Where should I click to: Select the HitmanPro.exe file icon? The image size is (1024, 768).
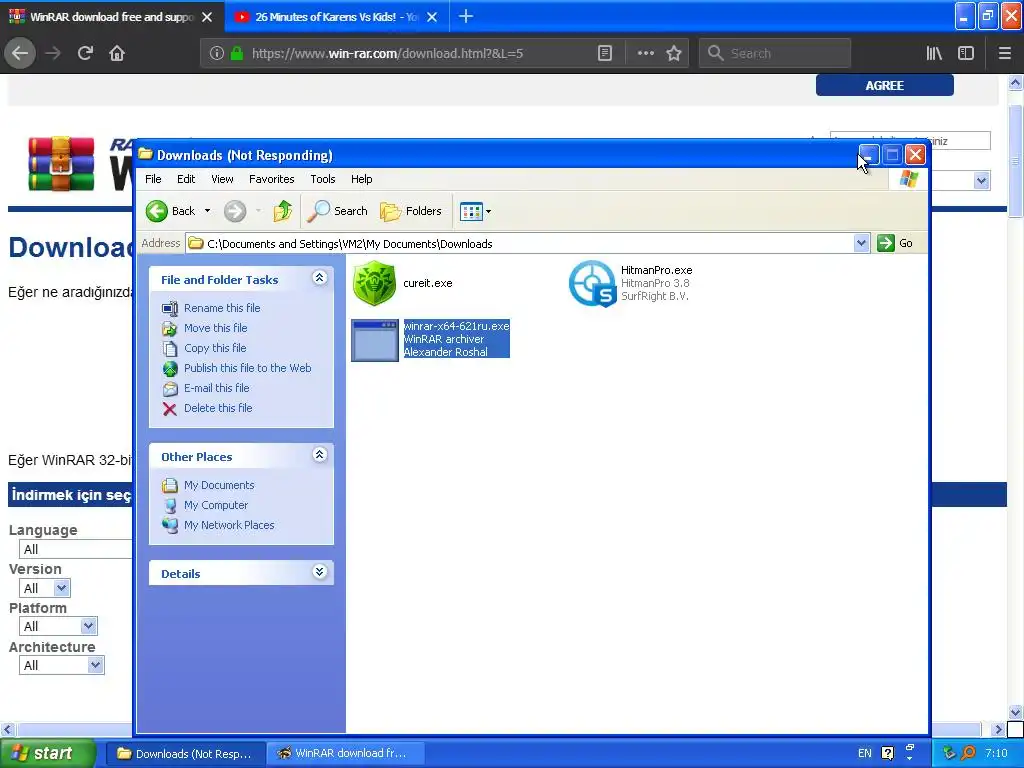coord(592,283)
